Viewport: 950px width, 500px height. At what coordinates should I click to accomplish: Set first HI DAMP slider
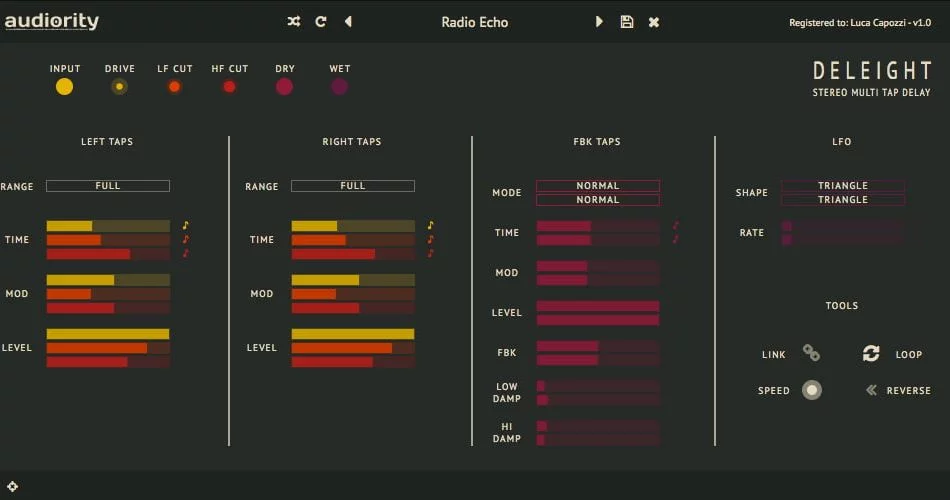click(x=597, y=426)
